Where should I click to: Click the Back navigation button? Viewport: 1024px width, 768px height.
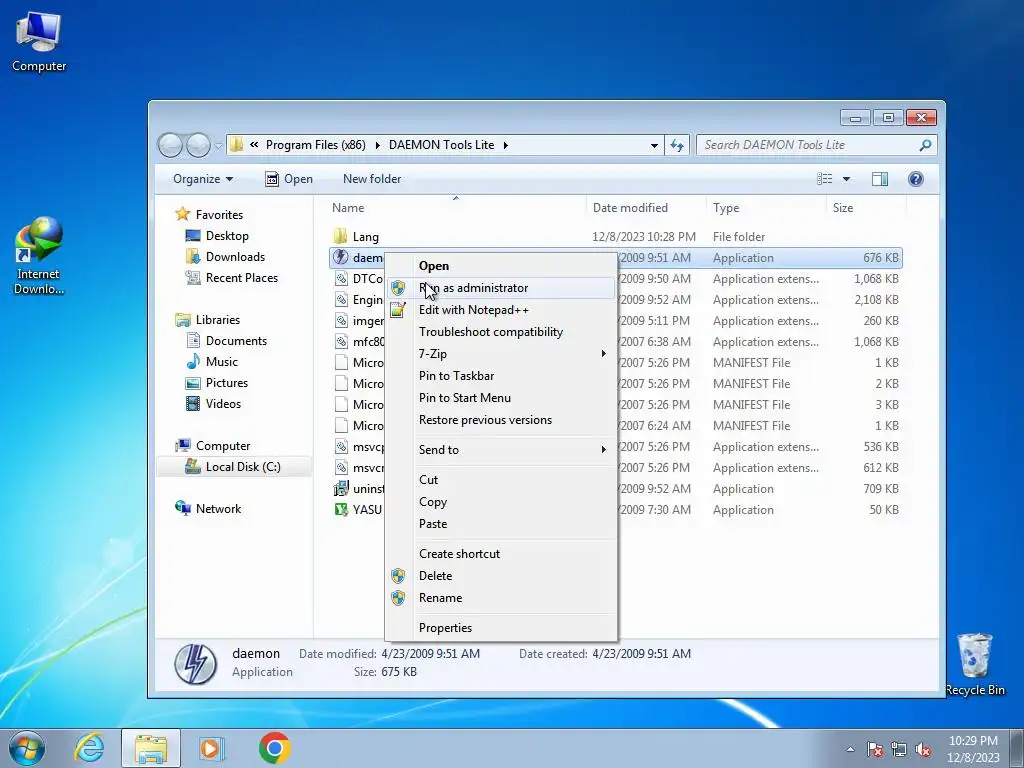click(x=170, y=145)
